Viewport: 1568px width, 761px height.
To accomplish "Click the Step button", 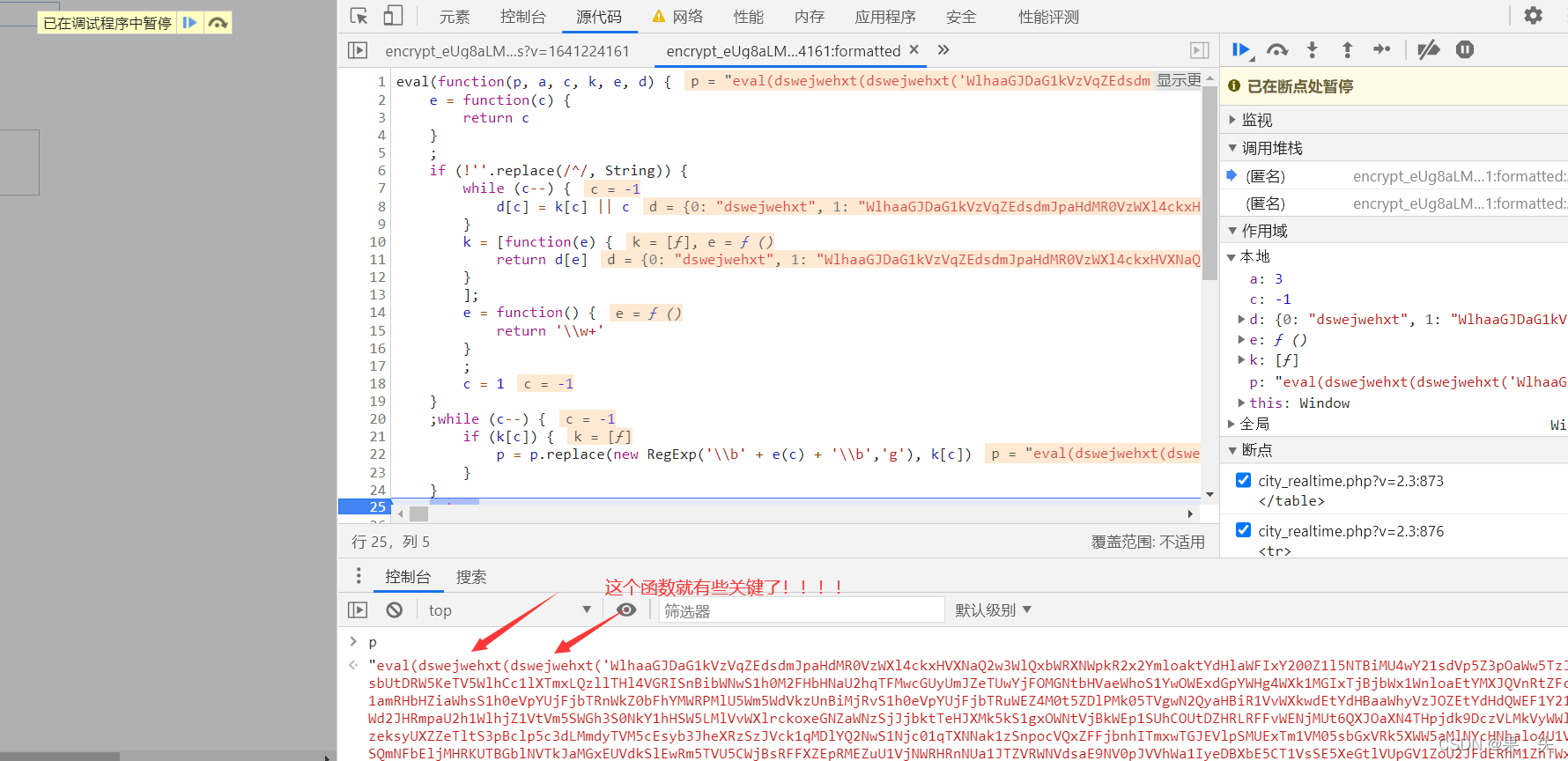I will (x=1381, y=49).
